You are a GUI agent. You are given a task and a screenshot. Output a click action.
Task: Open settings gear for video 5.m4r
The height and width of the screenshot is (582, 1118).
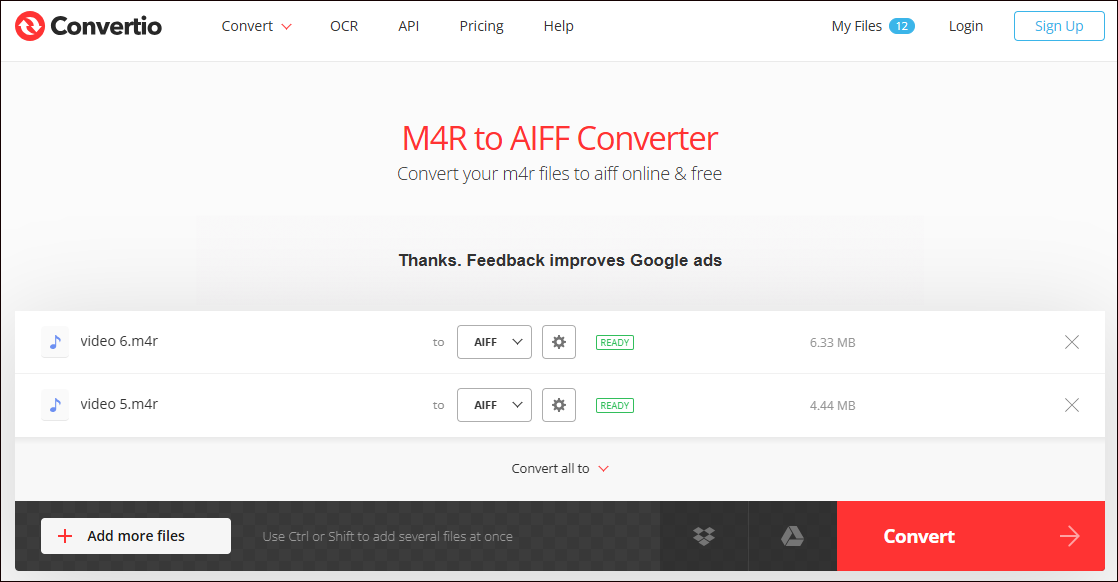click(x=559, y=405)
